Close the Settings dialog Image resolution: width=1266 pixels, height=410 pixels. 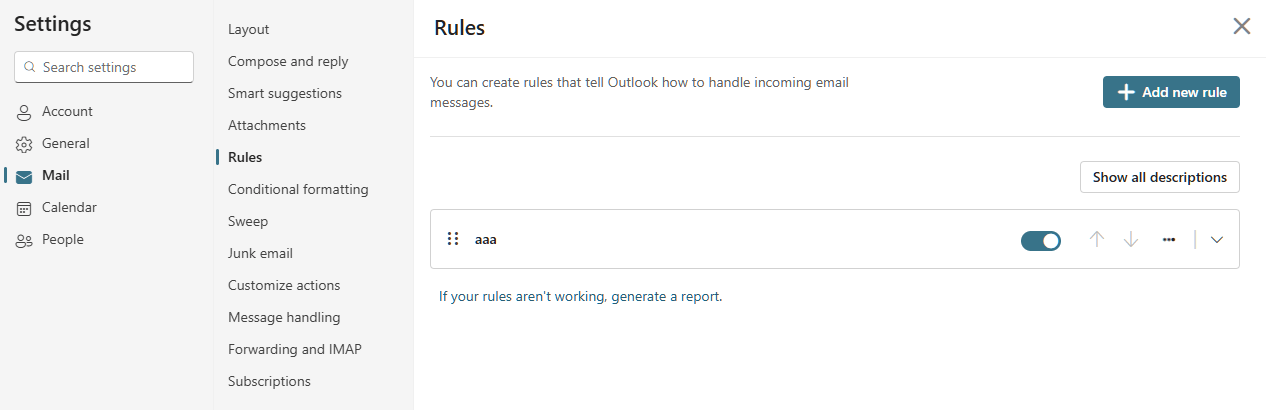[x=1241, y=26]
